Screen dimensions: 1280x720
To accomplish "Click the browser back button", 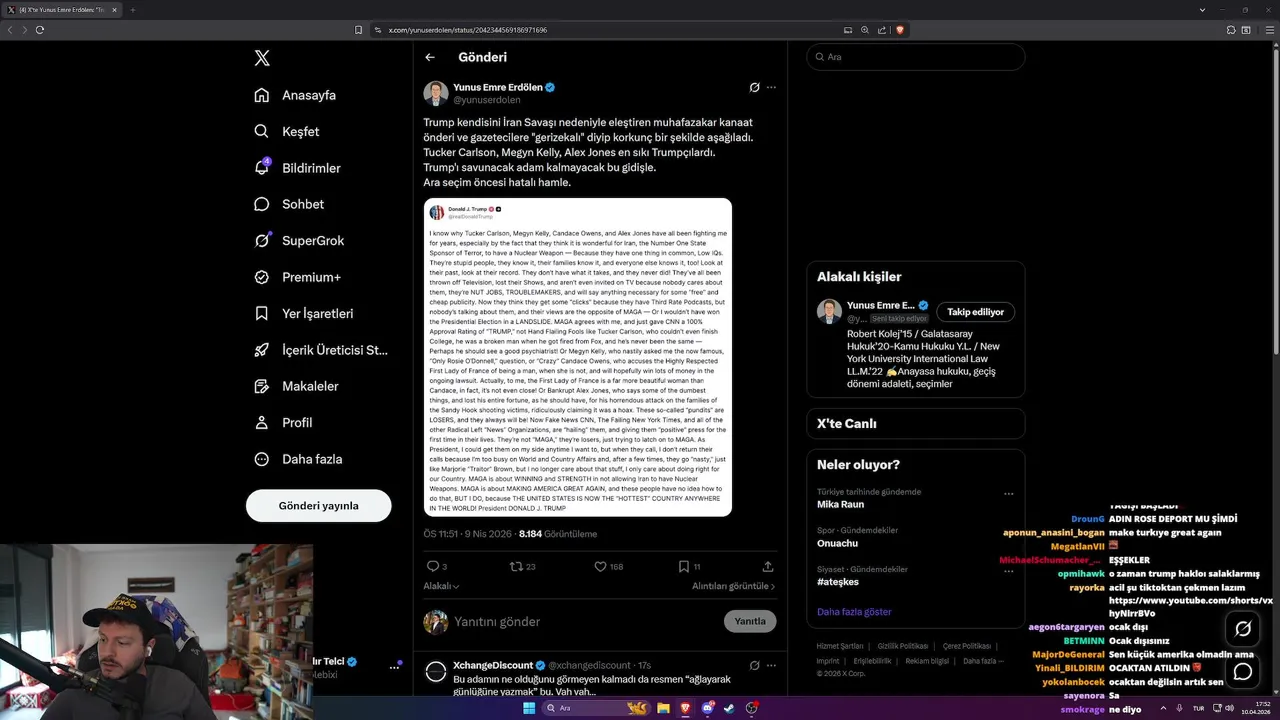I will [x=10, y=30].
